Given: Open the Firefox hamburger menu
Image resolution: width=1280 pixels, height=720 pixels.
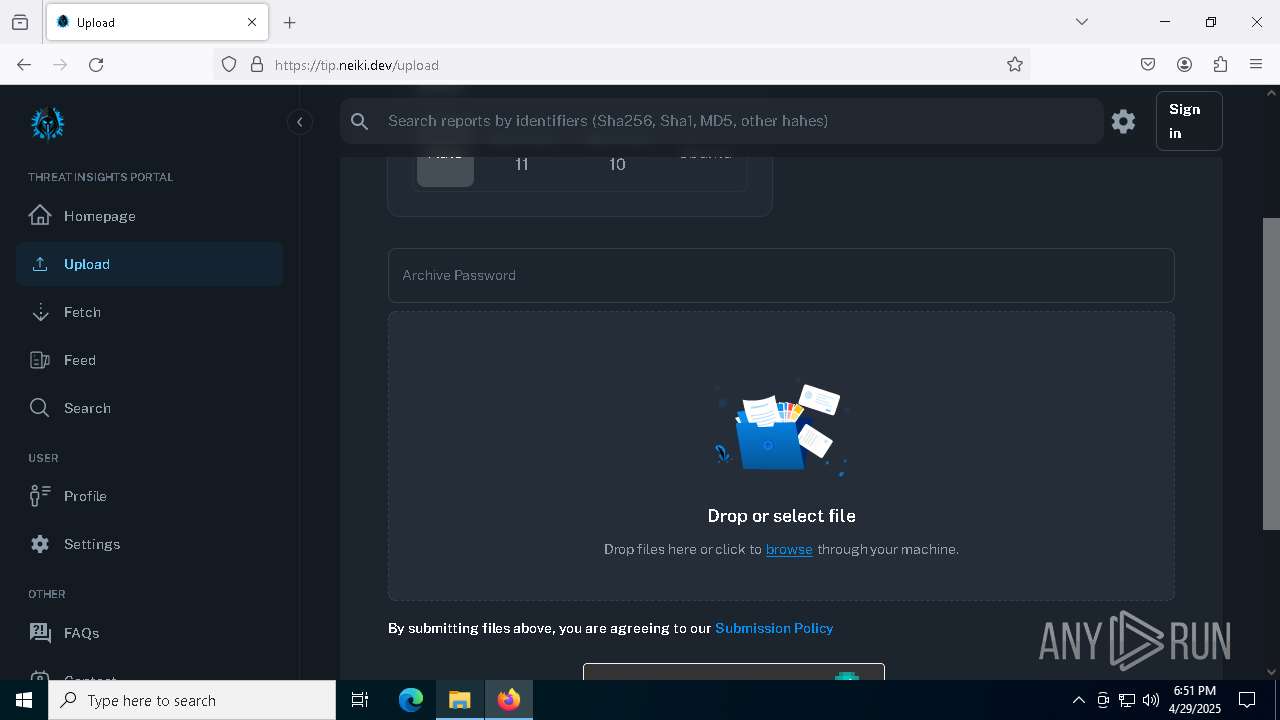Looking at the screenshot, I should [1256, 64].
